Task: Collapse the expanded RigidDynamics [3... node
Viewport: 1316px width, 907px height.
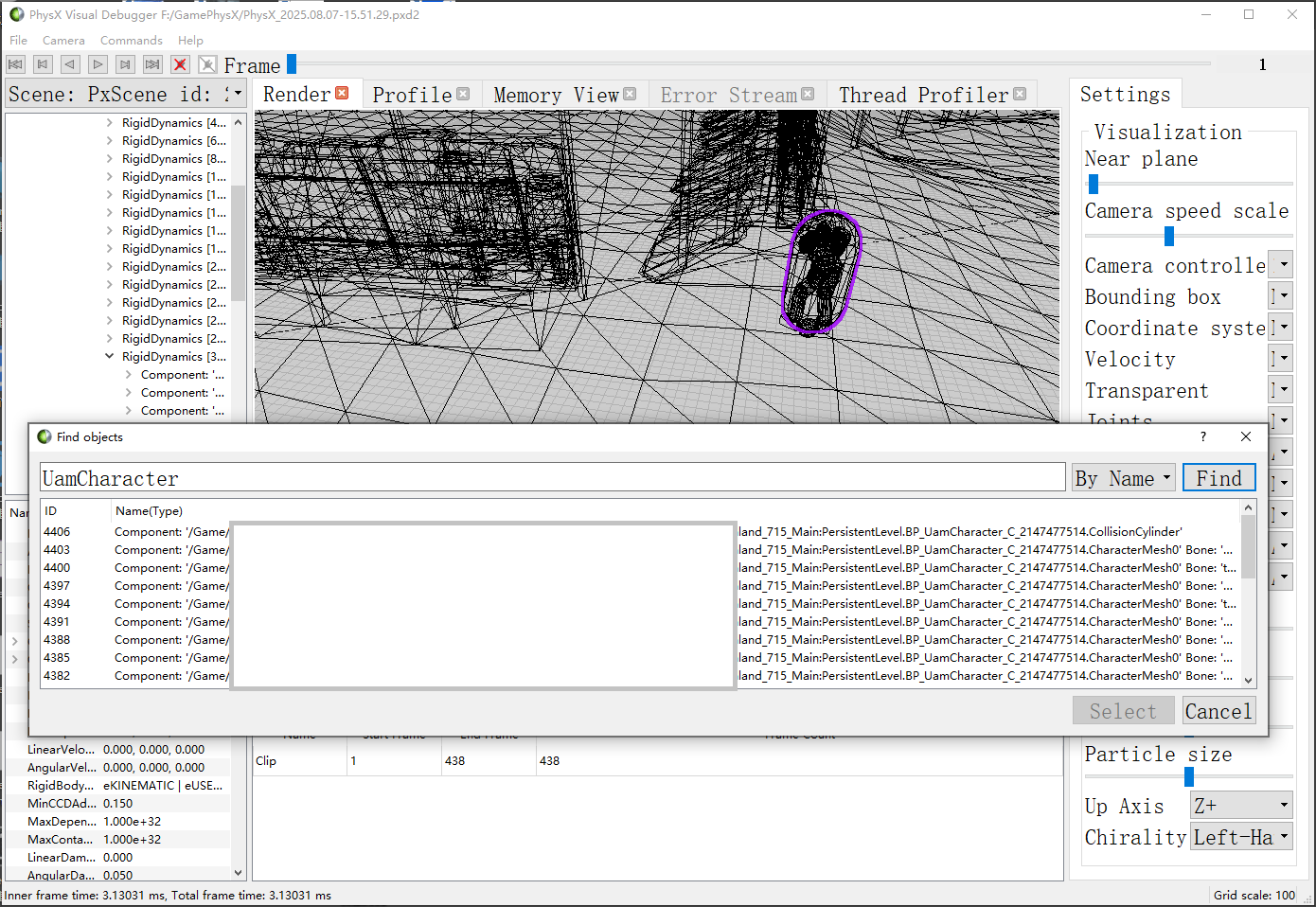Action: pos(109,356)
